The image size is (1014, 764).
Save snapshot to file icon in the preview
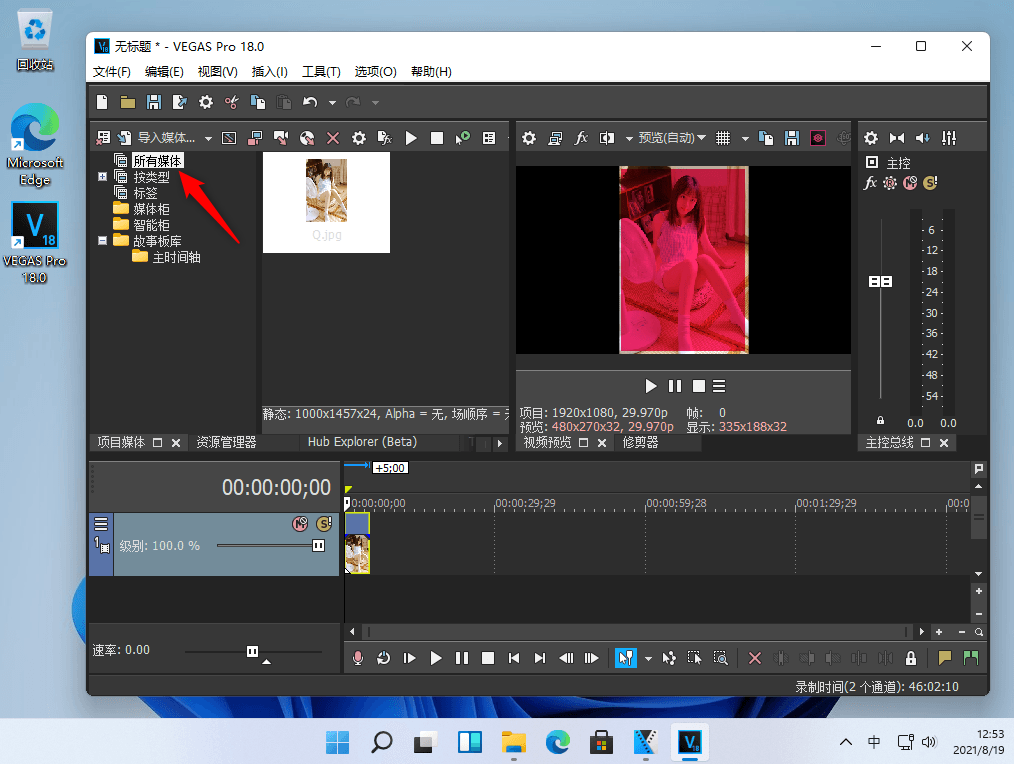pyautogui.click(x=792, y=138)
